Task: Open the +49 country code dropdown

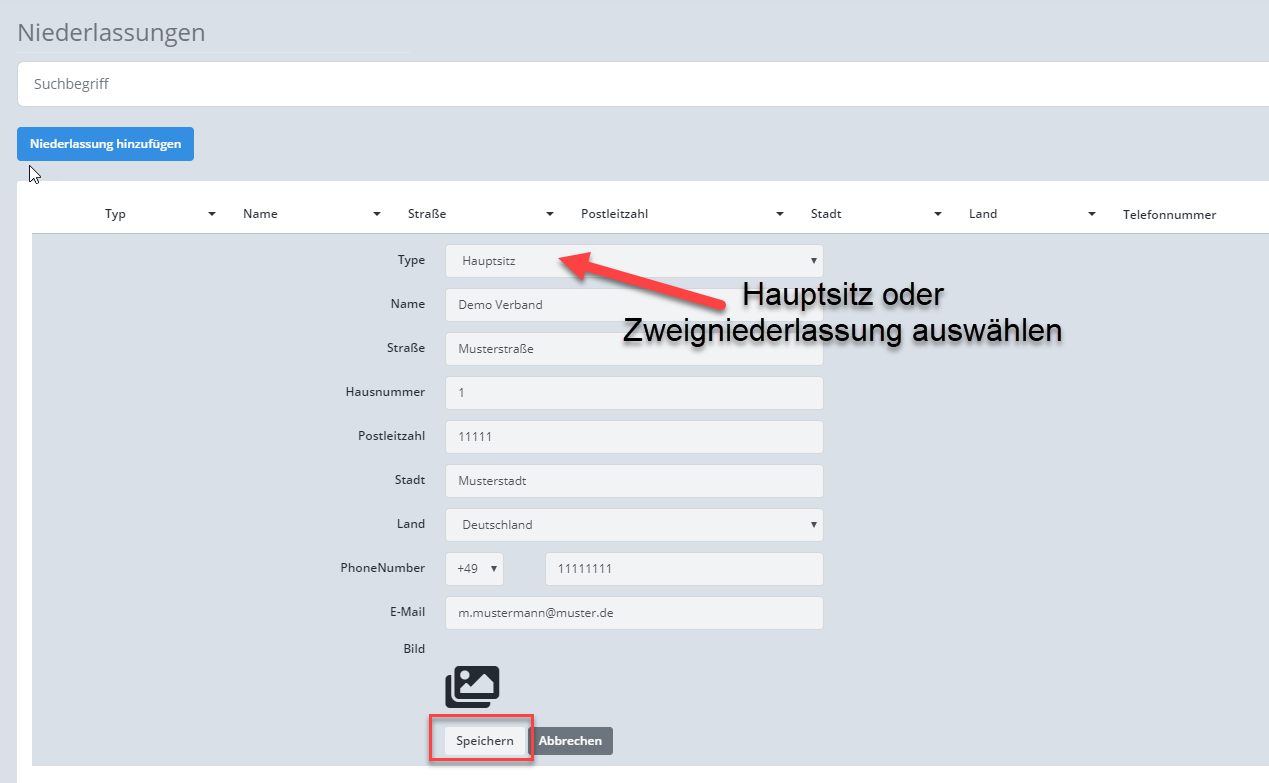Action: pos(474,569)
